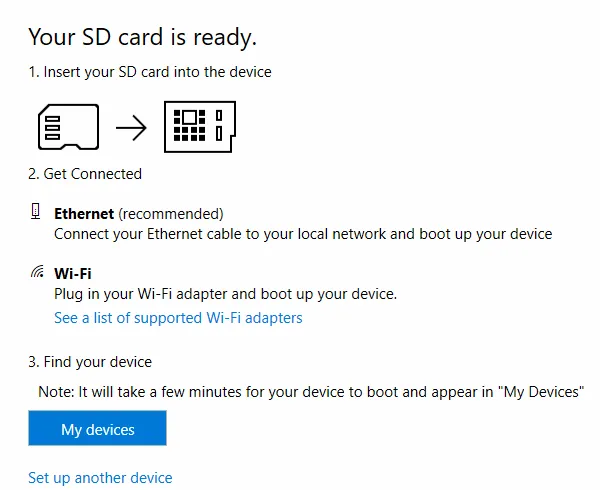Open the My devices page
Viewport: 600px width, 490px height.
coord(97,430)
